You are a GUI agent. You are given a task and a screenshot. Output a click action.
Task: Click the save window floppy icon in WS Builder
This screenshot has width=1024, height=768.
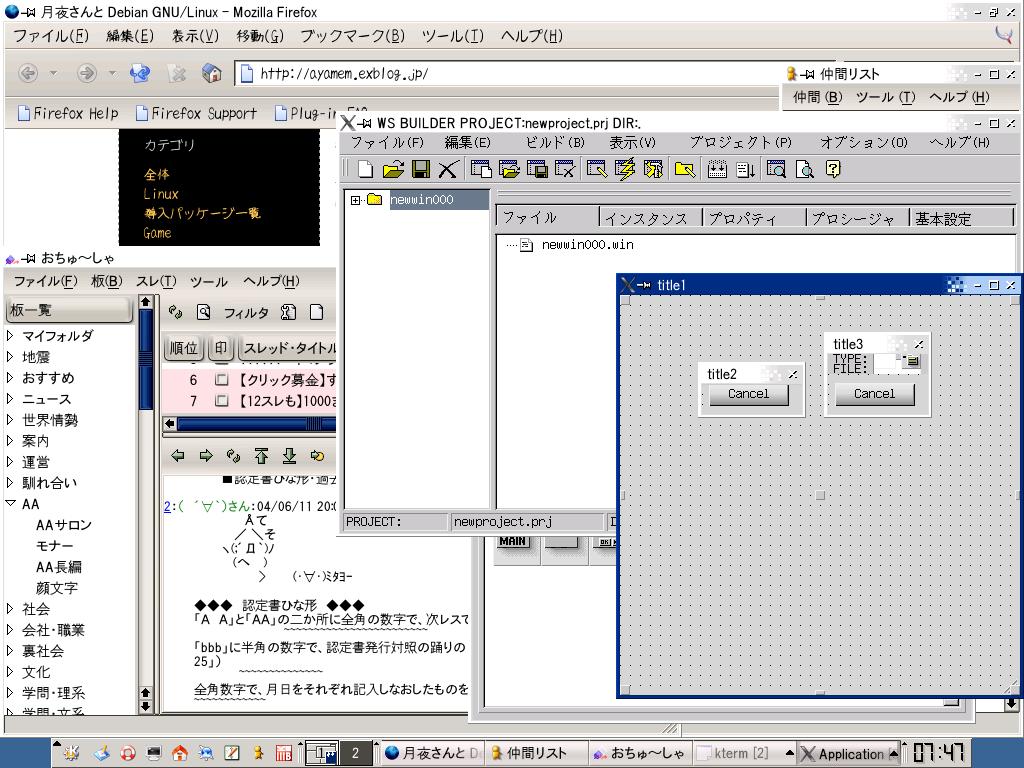click(537, 170)
